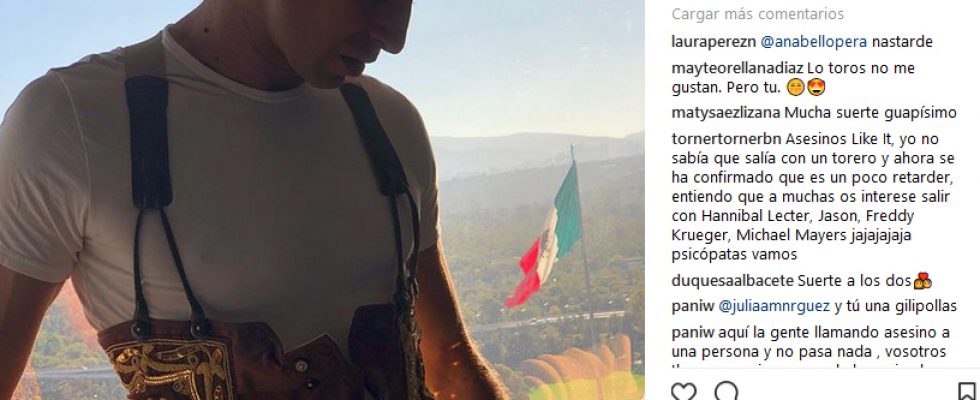Viewport: 980px width, 400px height.
Task: Click the smiling emoji after Pero tu
Action: coord(795,88)
